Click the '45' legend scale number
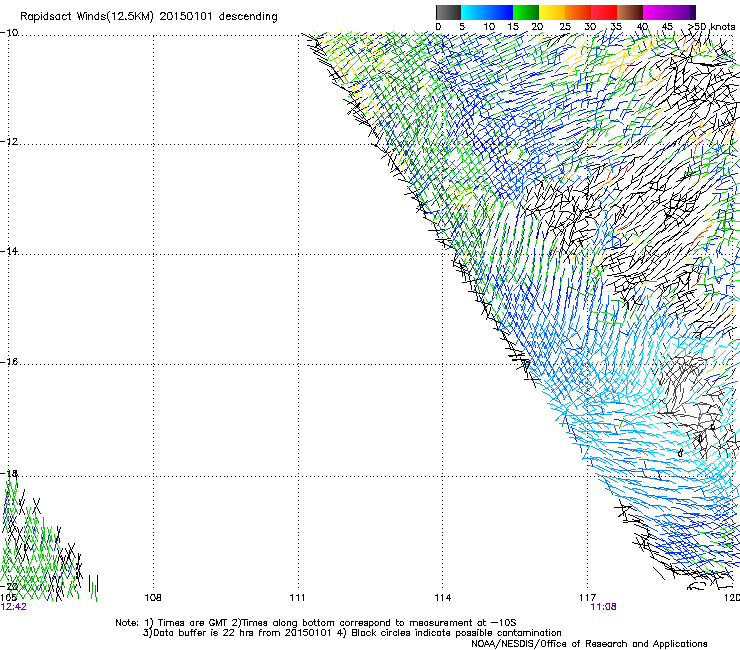The width and height of the screenshot is (740, 650). click(667, 26)
